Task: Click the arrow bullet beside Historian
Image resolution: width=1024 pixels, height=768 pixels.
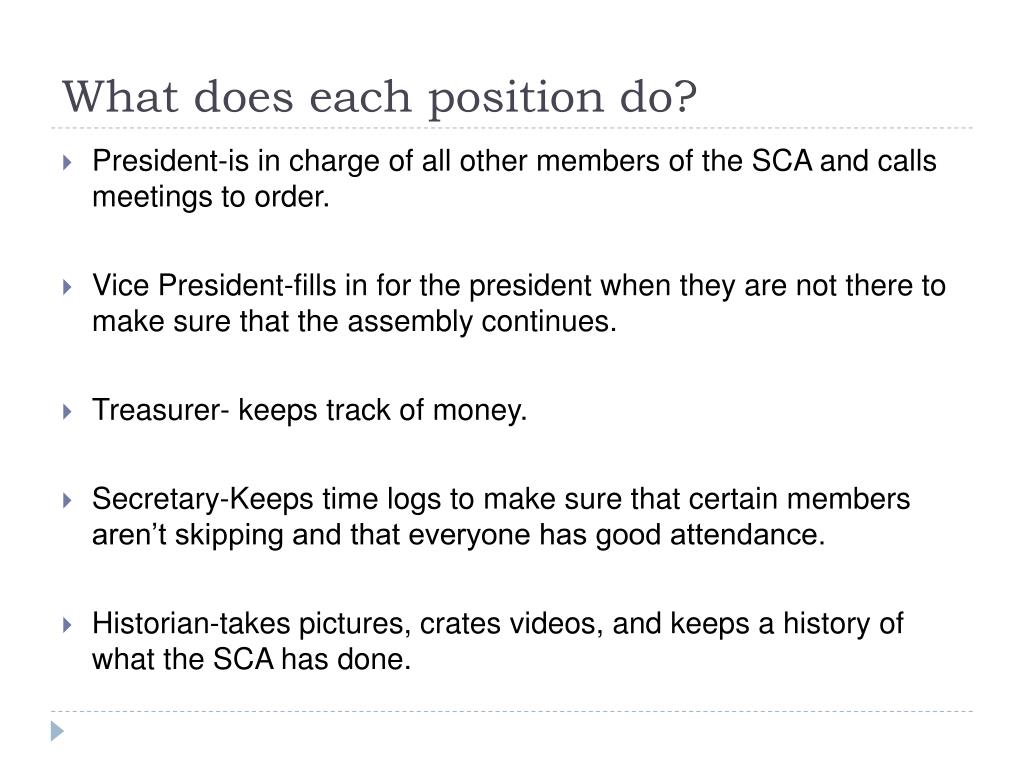Action: coord(67,624)
